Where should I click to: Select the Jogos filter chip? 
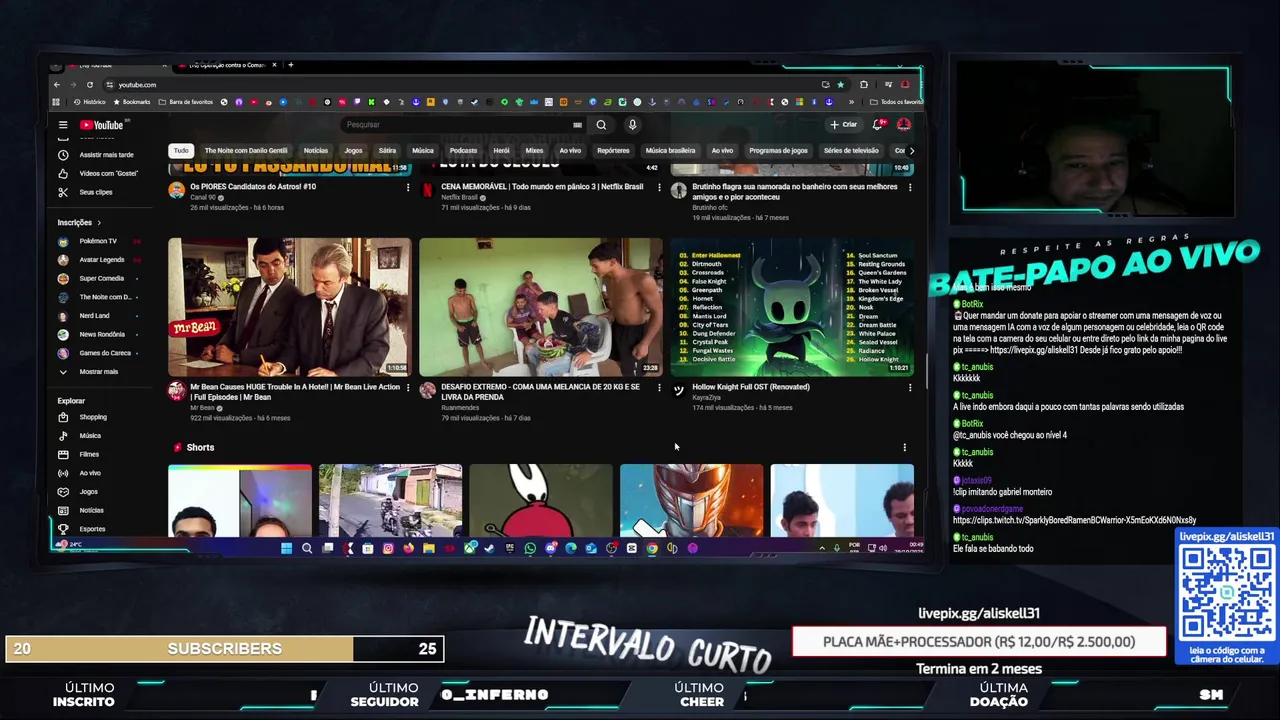click(354, 151)
